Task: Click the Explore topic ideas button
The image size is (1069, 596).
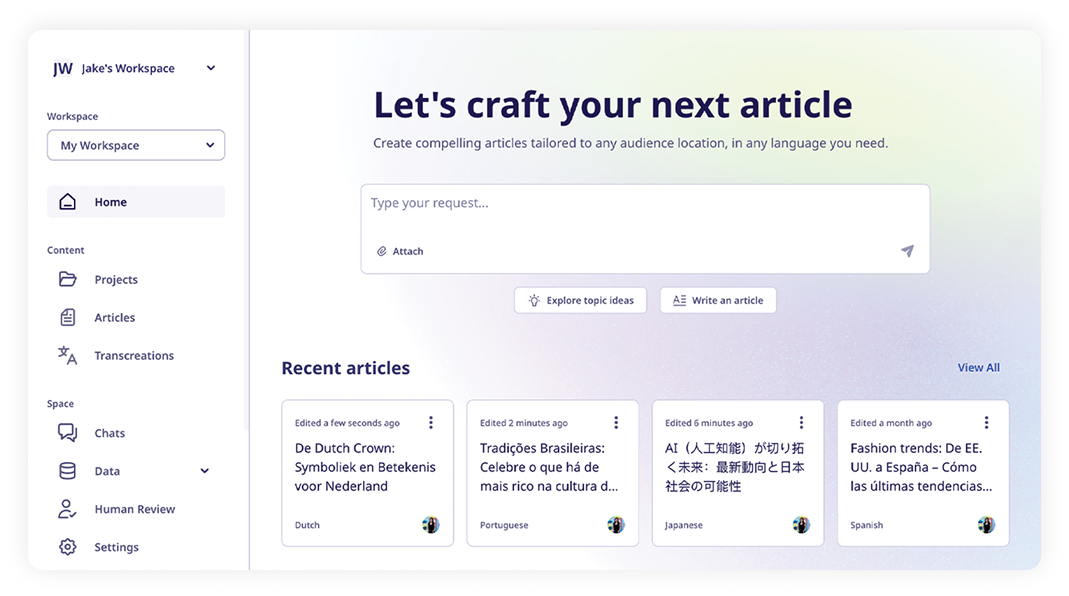Action: click(580, 300)
